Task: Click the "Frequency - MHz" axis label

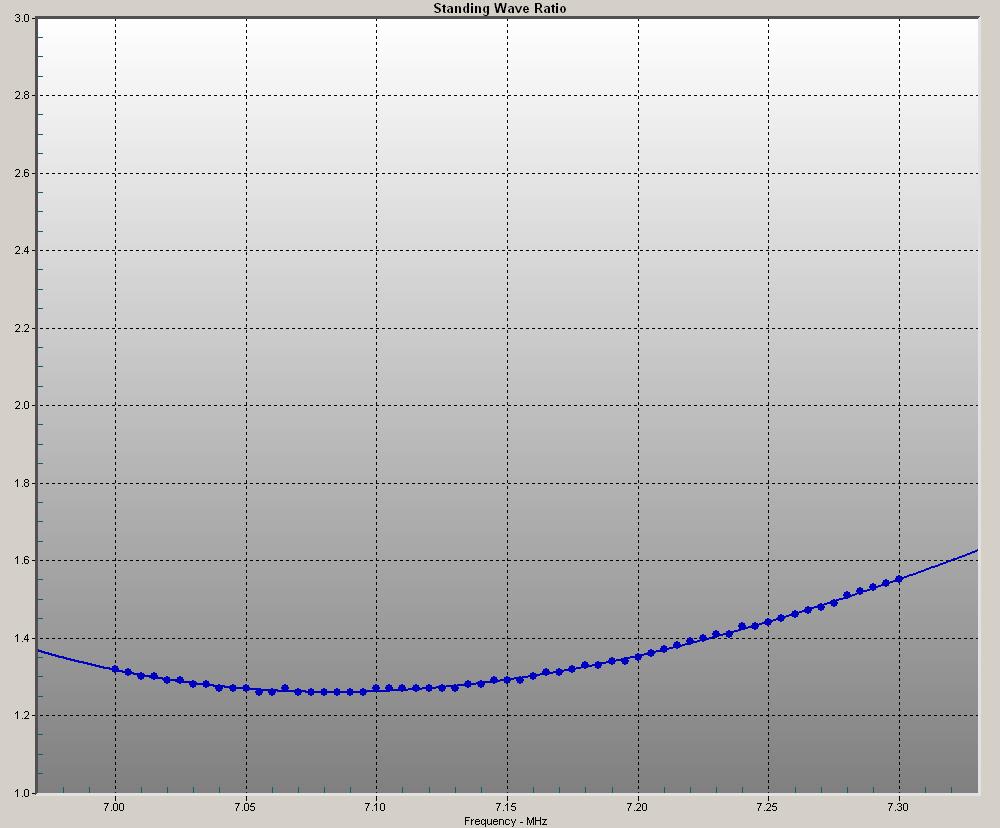Action: 505,821
